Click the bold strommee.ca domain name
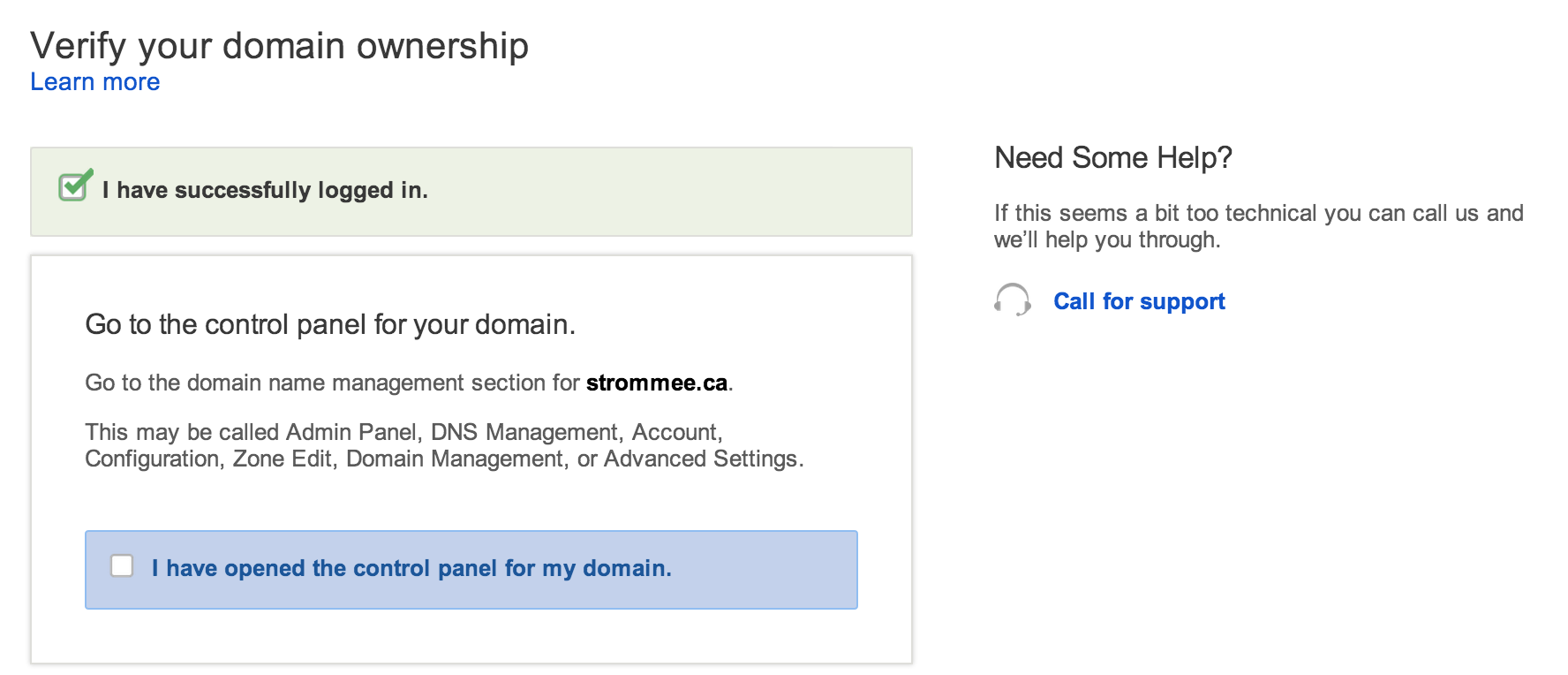 pos(657,383)
